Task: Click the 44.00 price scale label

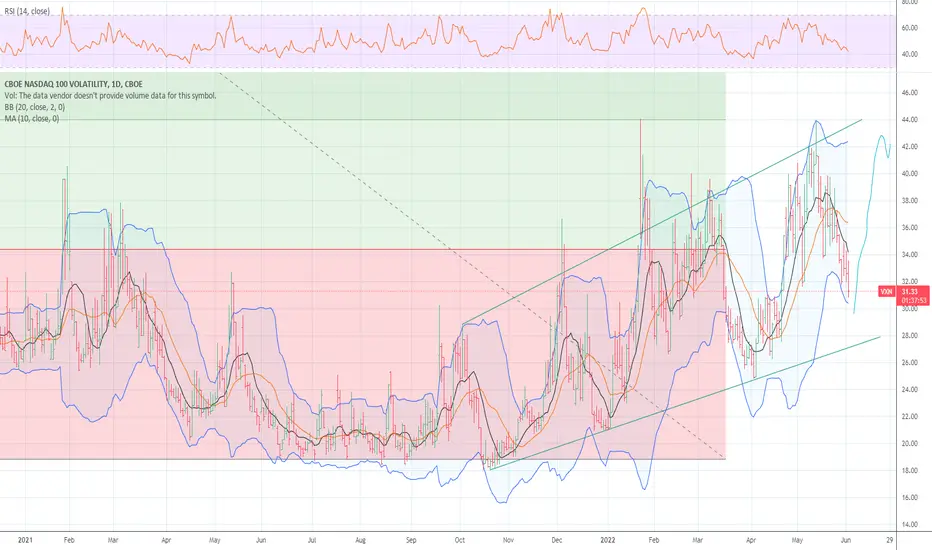Action: coord(909,120)
